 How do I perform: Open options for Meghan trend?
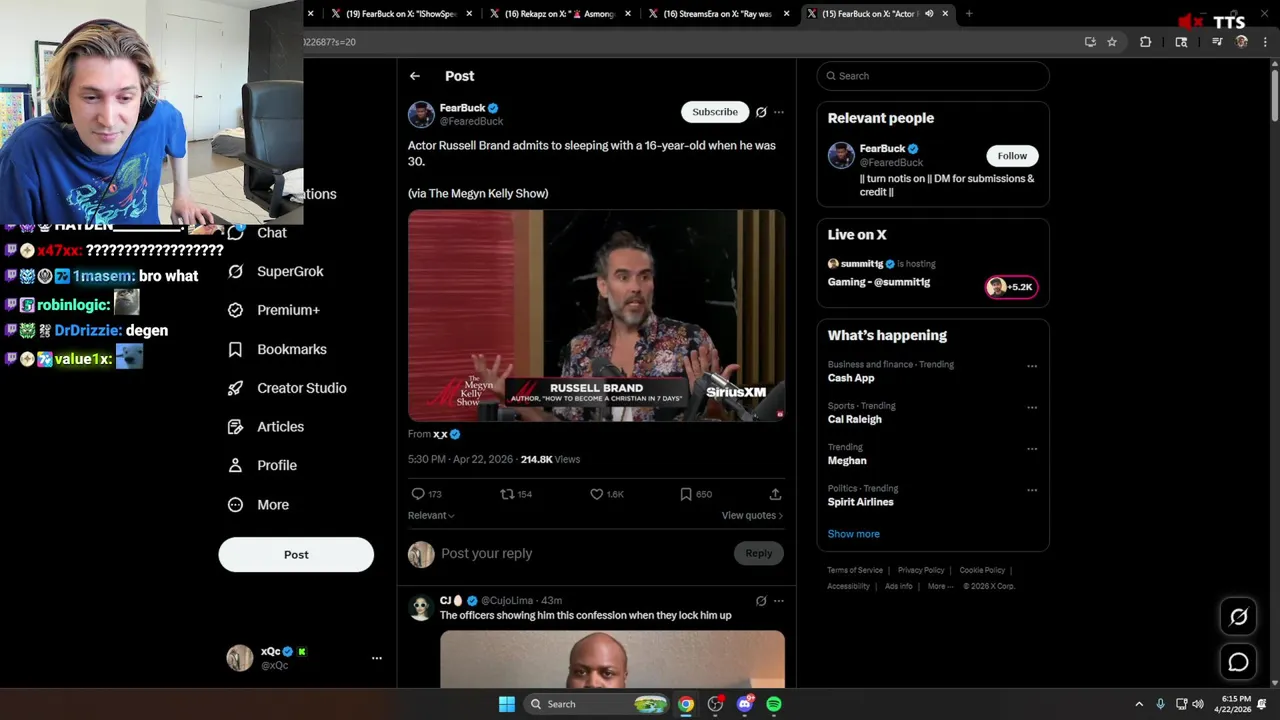(x=1032, y=449)
